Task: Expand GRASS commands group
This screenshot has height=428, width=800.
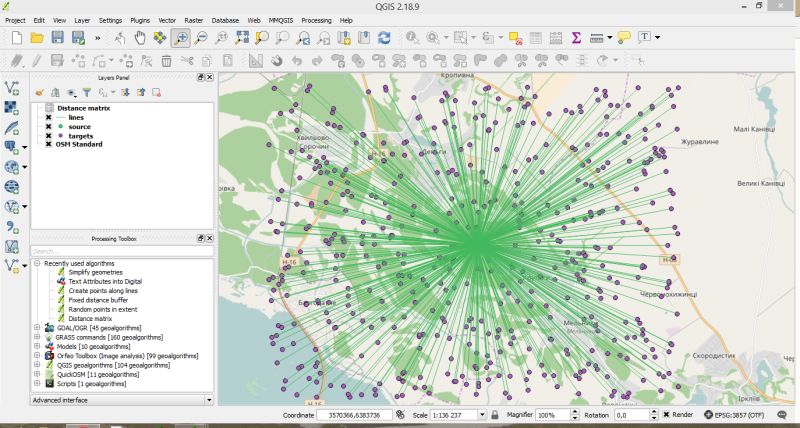Action: [37, 337]
